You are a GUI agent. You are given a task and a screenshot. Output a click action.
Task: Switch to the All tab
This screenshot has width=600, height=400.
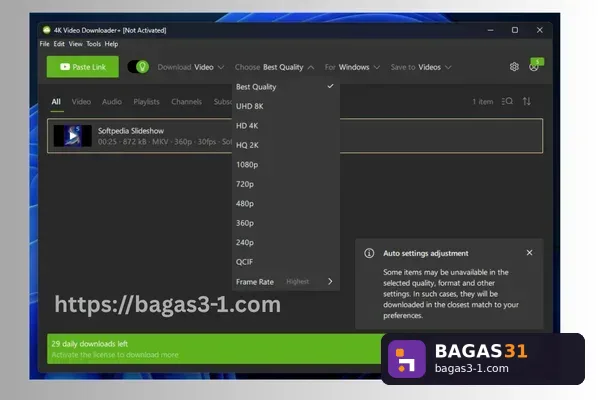tap(56, 102)
